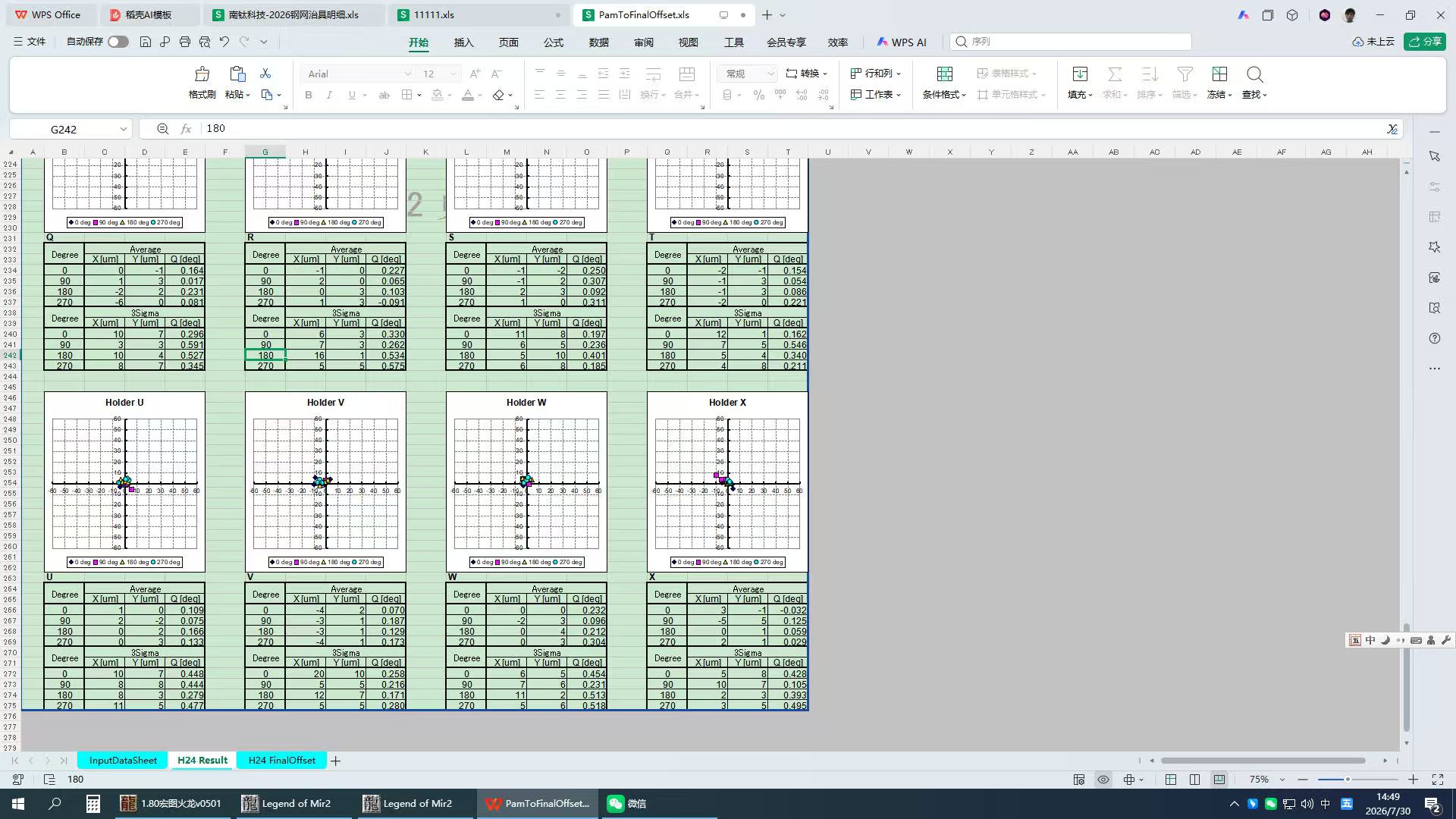This screenshot has height=819, width=1456.
Task: Click the Print icon in quick toolbar
Action: point(185,42)
